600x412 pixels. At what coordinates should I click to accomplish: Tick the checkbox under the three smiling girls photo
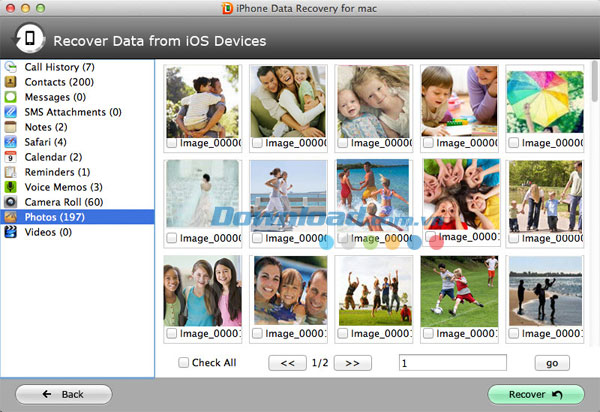click(x=172, y=334)
